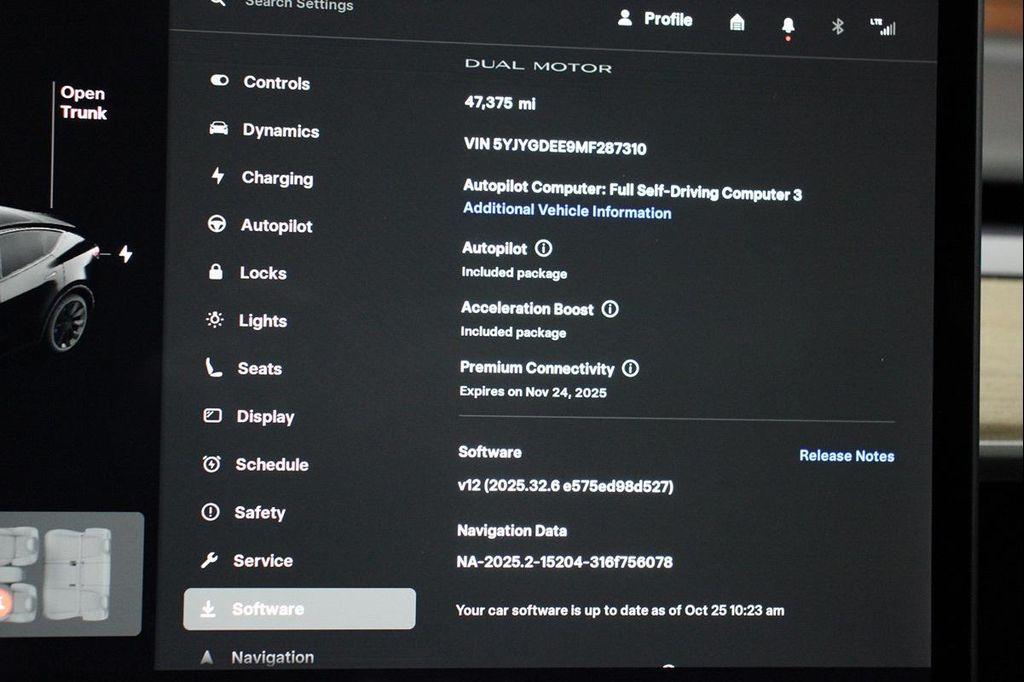Select the Schedule clock icon
Image resolution: width=1024 pixels, height=682 pixels.
tap(210, 464)
